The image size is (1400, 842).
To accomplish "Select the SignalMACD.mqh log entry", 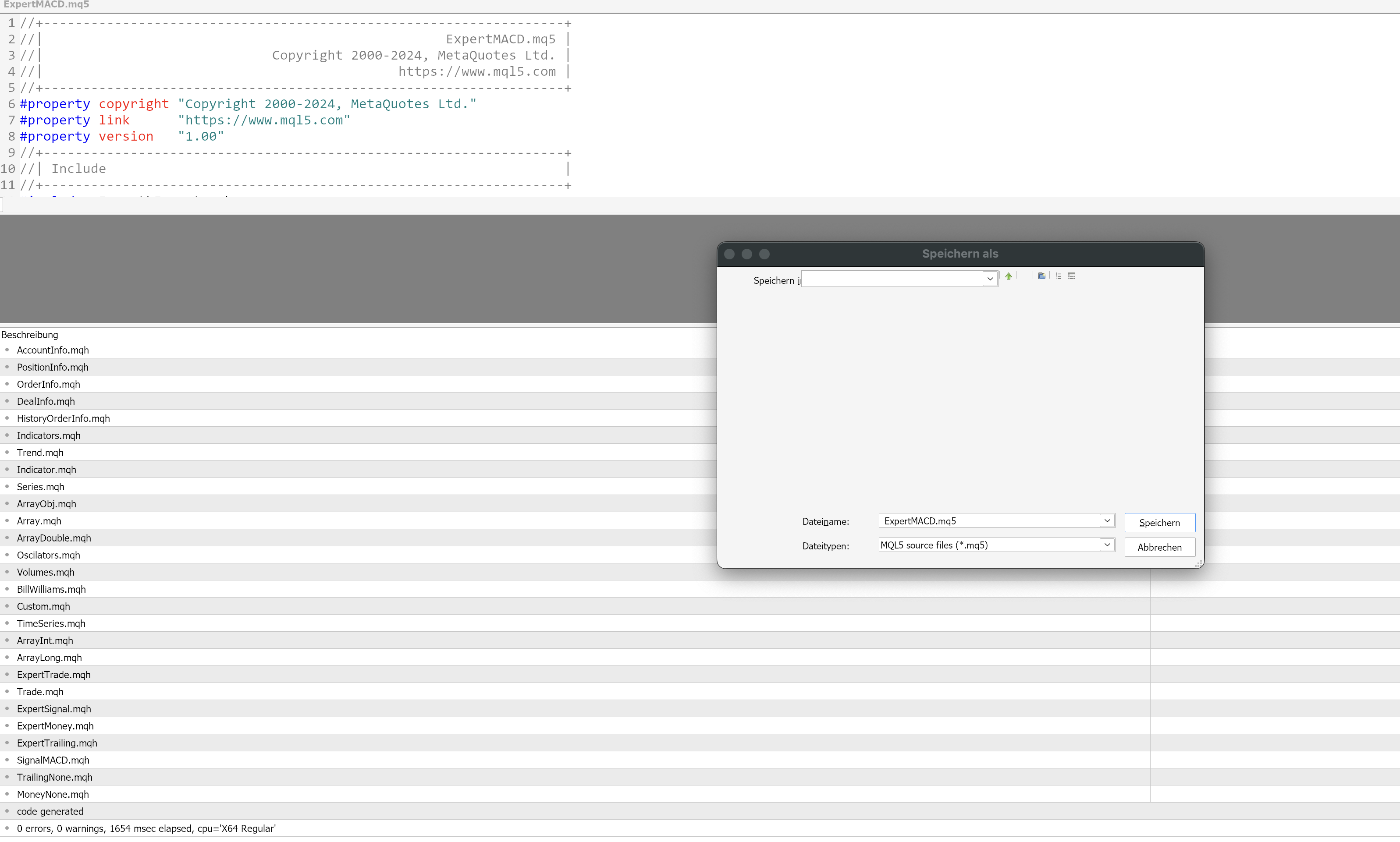I will 53,760.
